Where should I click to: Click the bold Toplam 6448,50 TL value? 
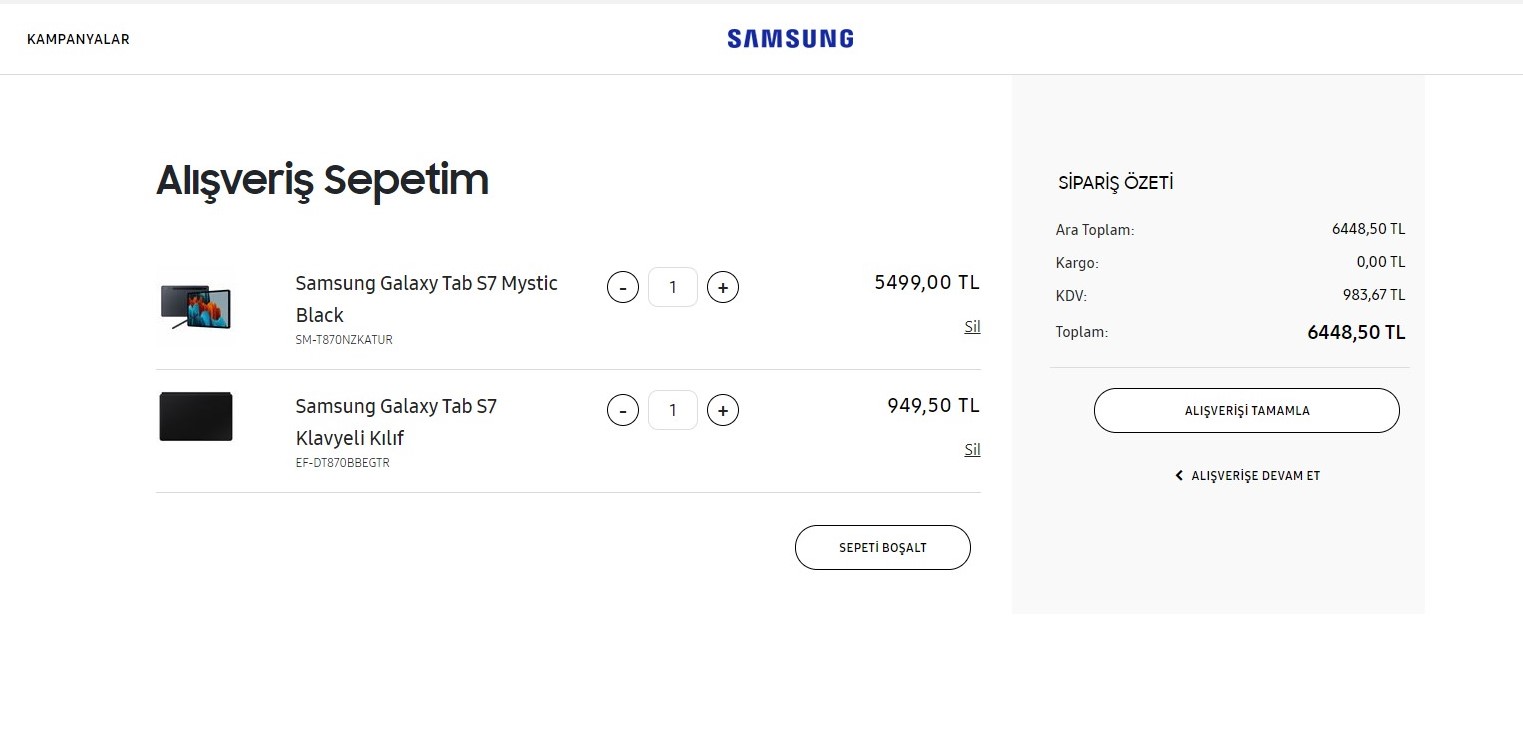tap(1356, 333)
